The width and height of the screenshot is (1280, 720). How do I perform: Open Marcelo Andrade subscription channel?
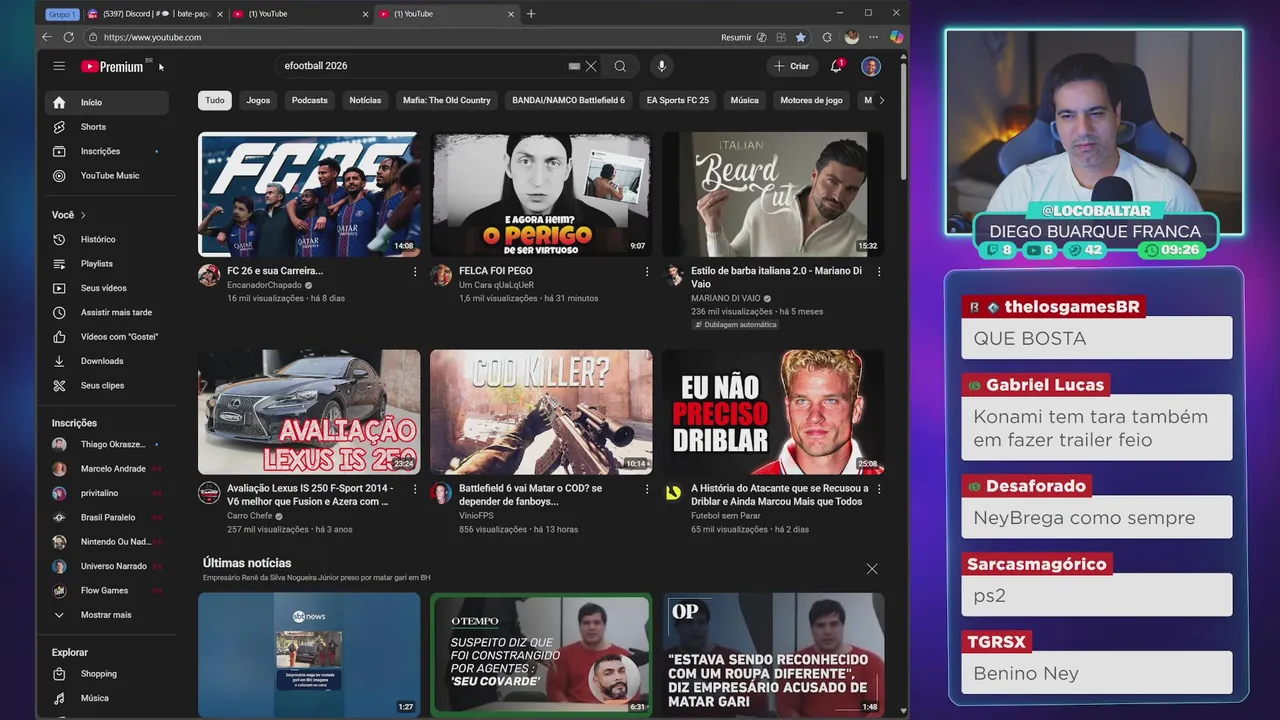[107, 469]
